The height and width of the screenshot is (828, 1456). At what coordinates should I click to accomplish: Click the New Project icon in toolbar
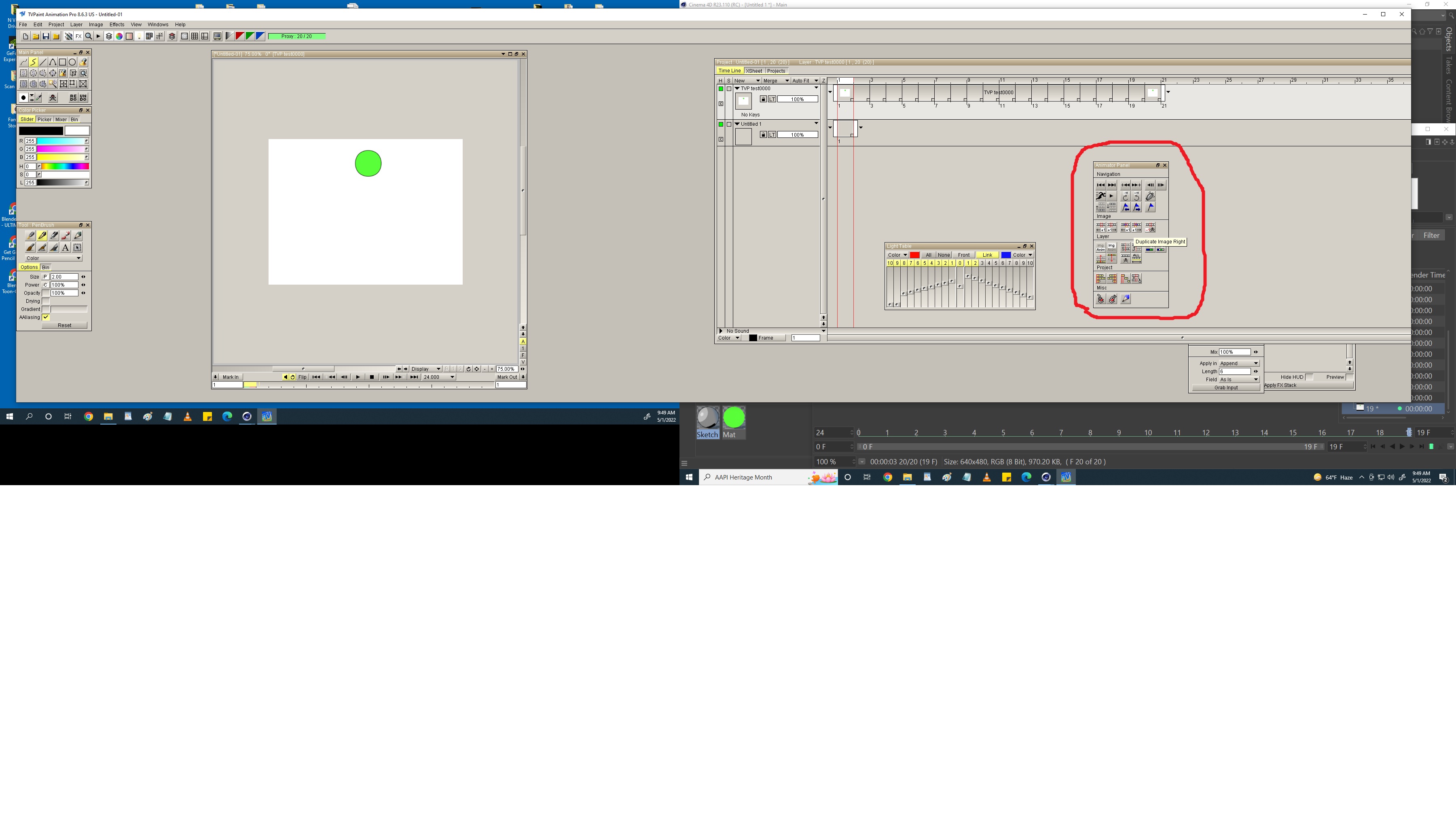25,36
